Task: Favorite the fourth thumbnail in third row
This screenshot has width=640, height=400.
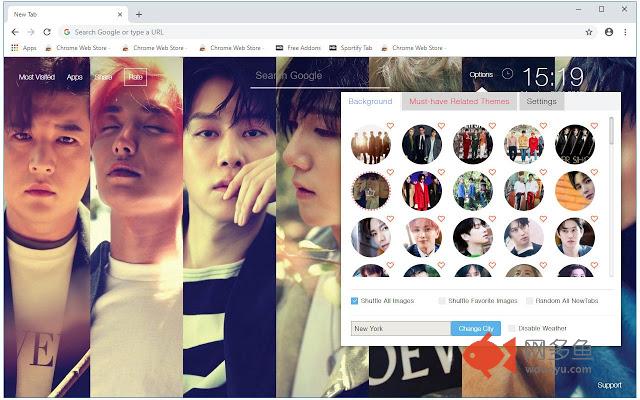Action: tap(543, 219)
